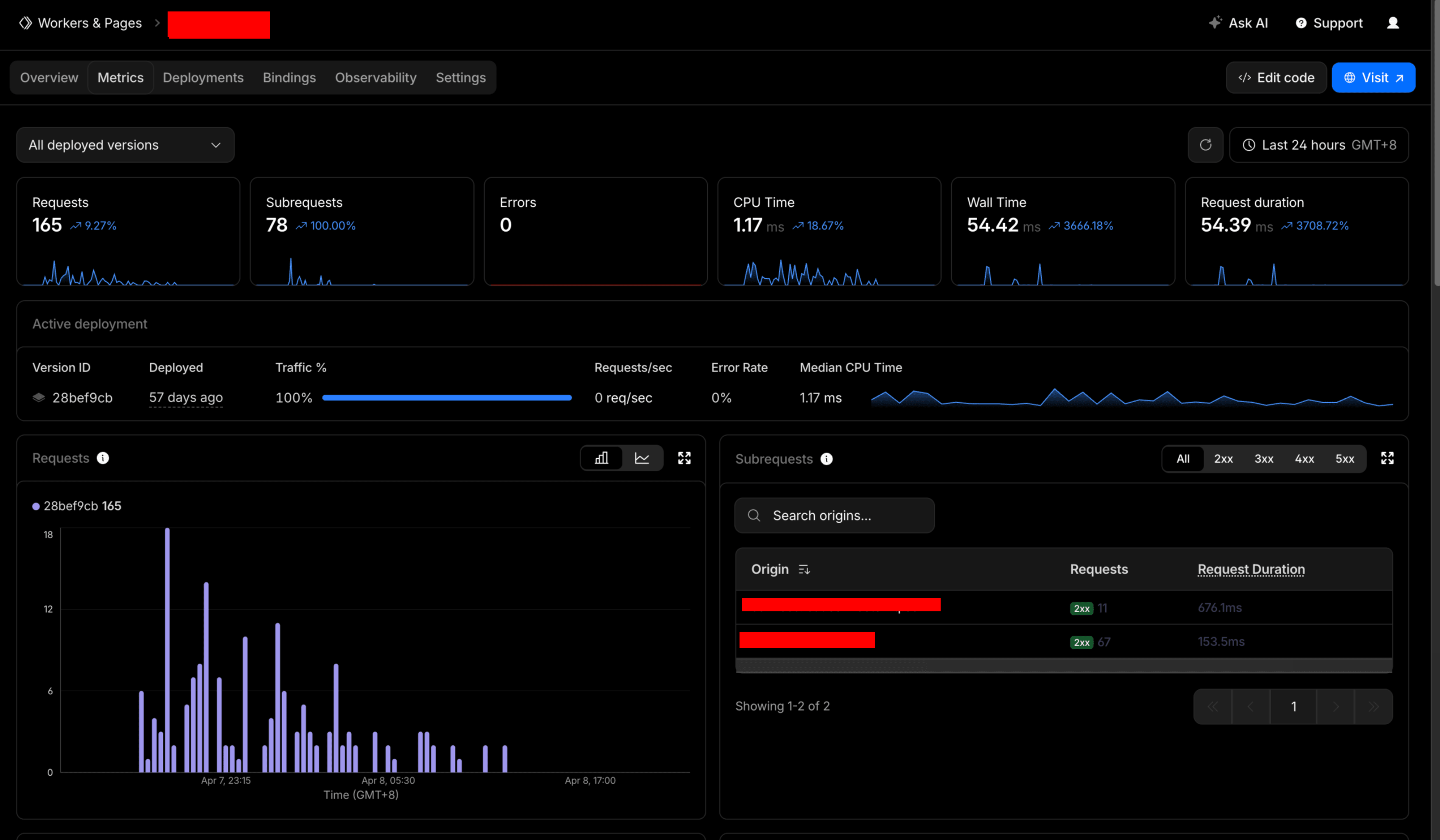Open the Observability tab
This screenshot has height=840, width=1440.
tap(375, 77)
